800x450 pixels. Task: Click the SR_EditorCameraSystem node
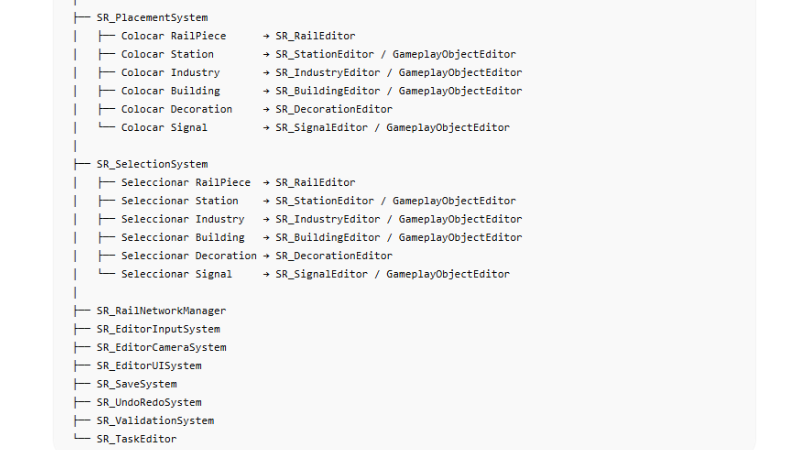(x=161, y=347)
